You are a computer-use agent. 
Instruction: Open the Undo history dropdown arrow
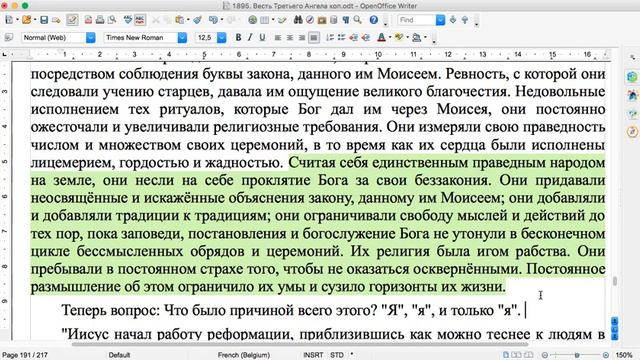point(221,20)
